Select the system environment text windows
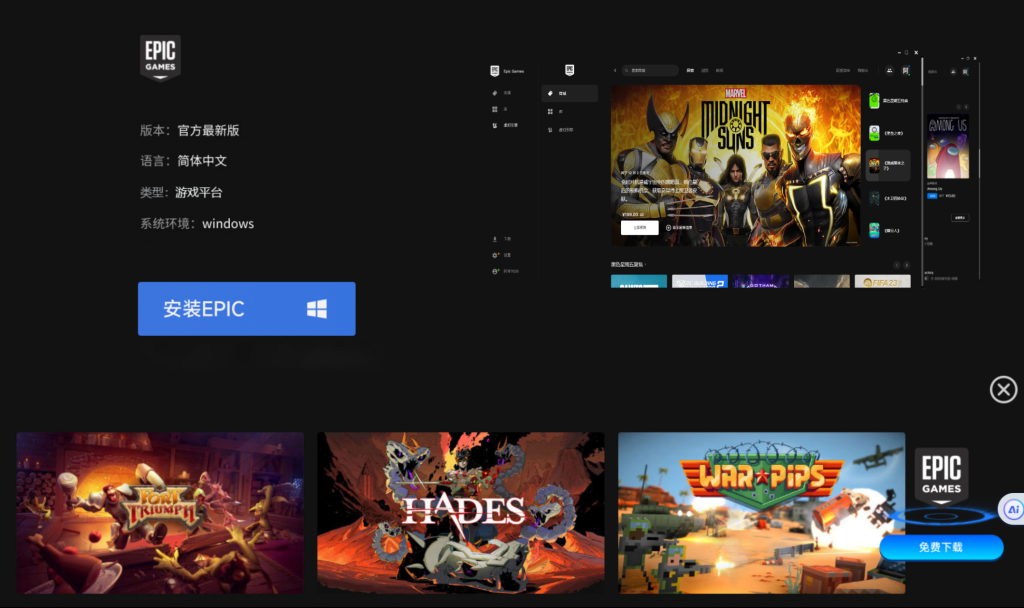This screenshot has height=608, width=1024. (228, 223)
